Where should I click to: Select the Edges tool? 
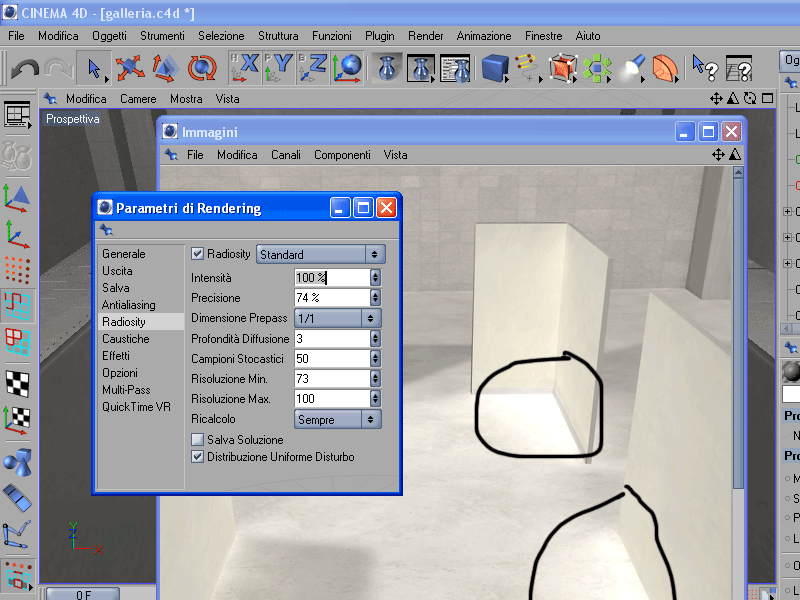(17, 306)
